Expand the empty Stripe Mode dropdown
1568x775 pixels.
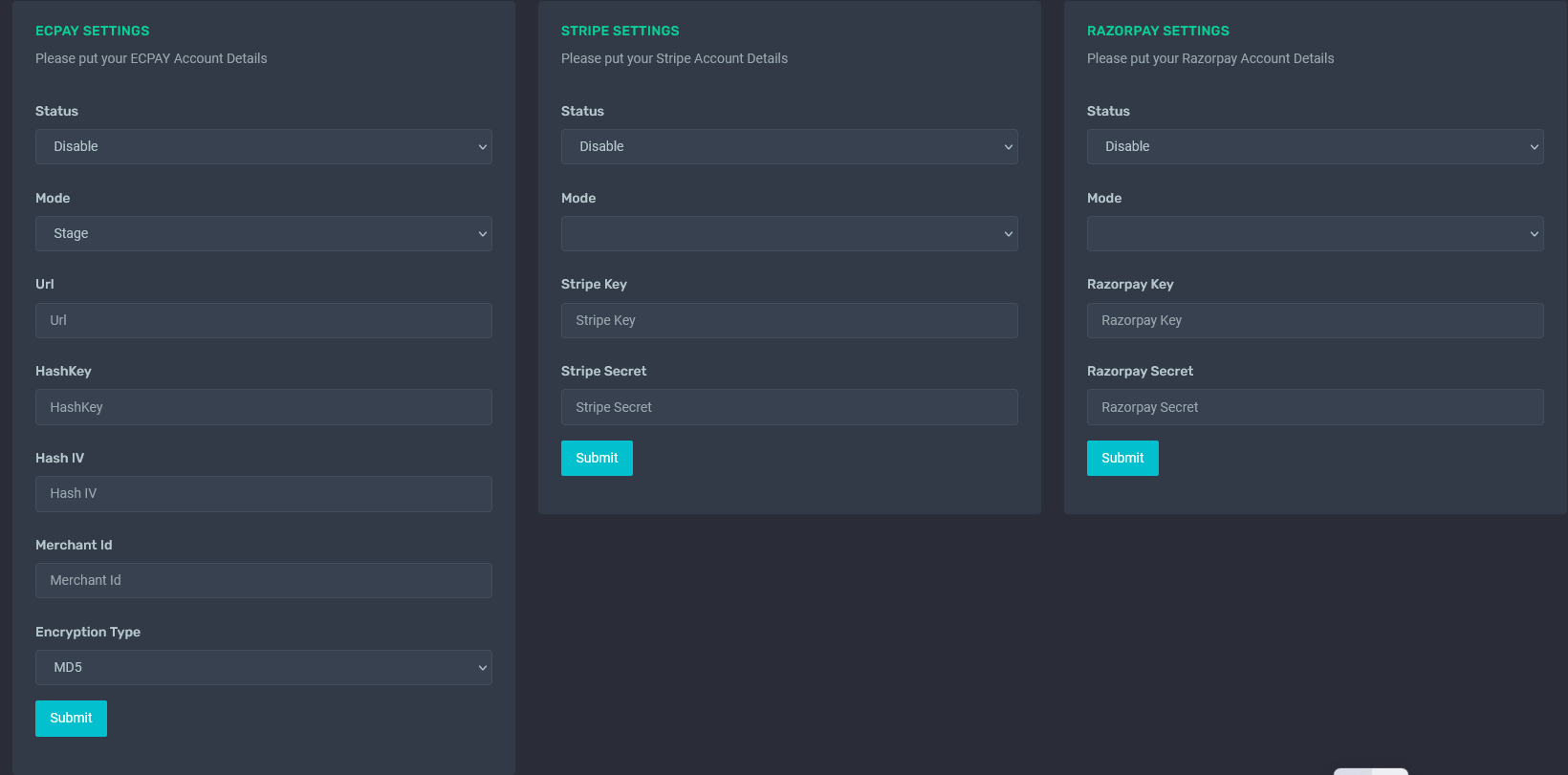(789, 233)
